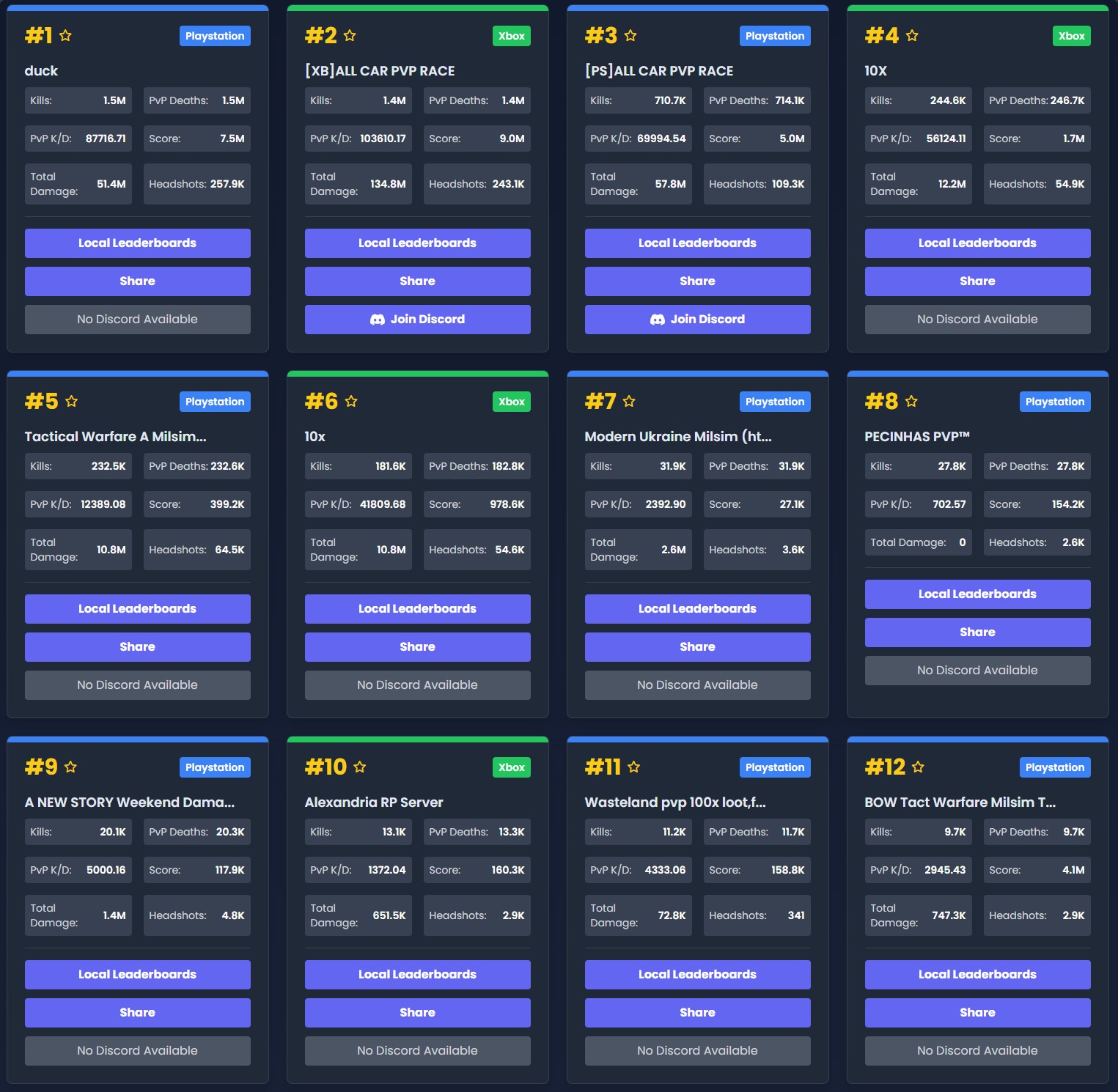The image size is (1118, 1092).
Task: Star the #10 Alexandria RP Server
Action: pyautogui.click(x=360, y=767)
